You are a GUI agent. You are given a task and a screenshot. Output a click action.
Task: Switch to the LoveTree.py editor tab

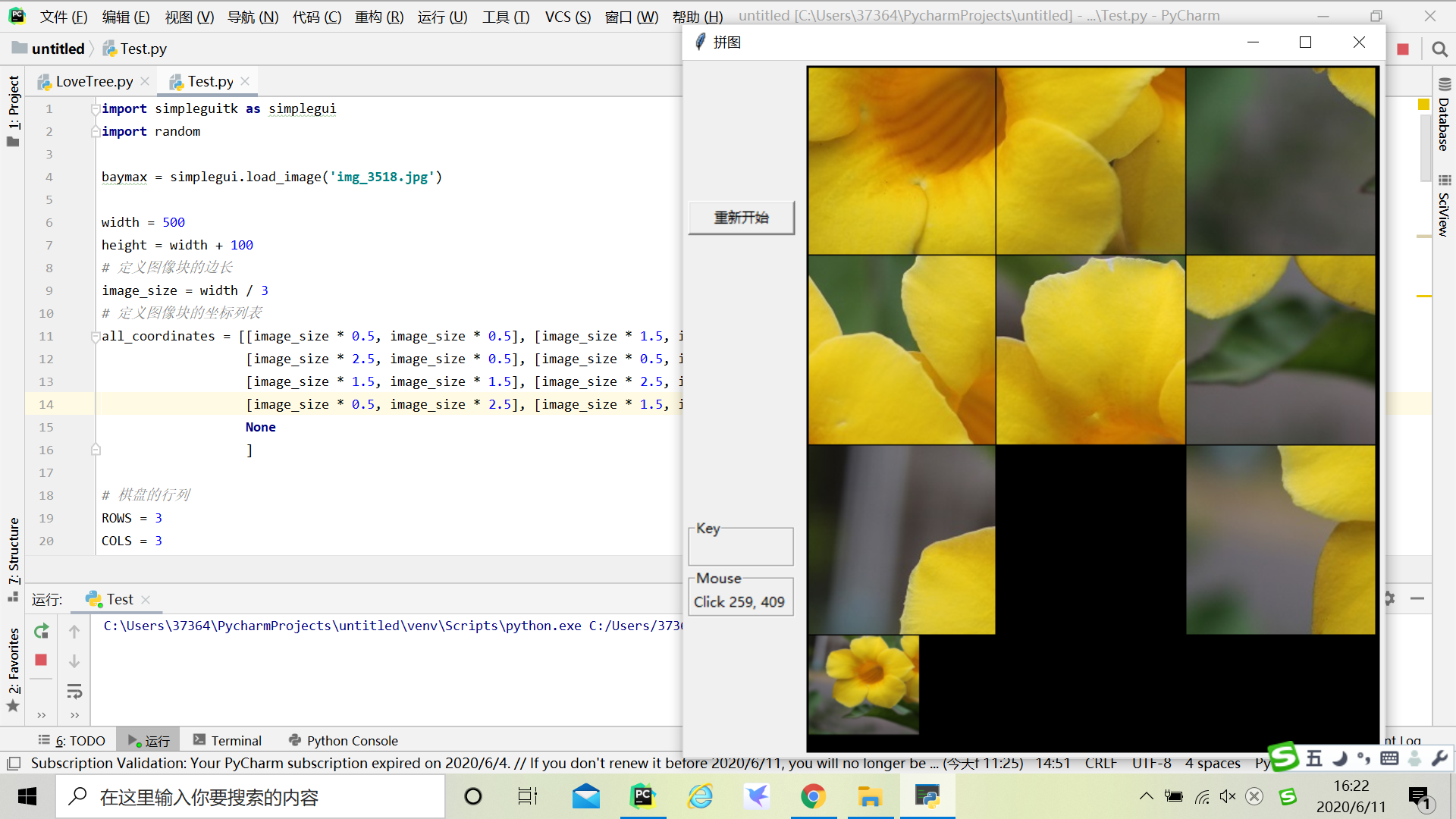point(93,81)
